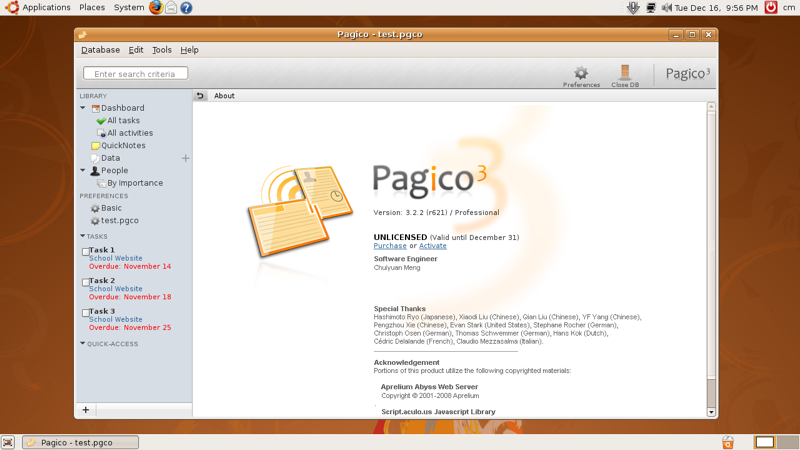Click the Close DB door icon

point(624,72)
